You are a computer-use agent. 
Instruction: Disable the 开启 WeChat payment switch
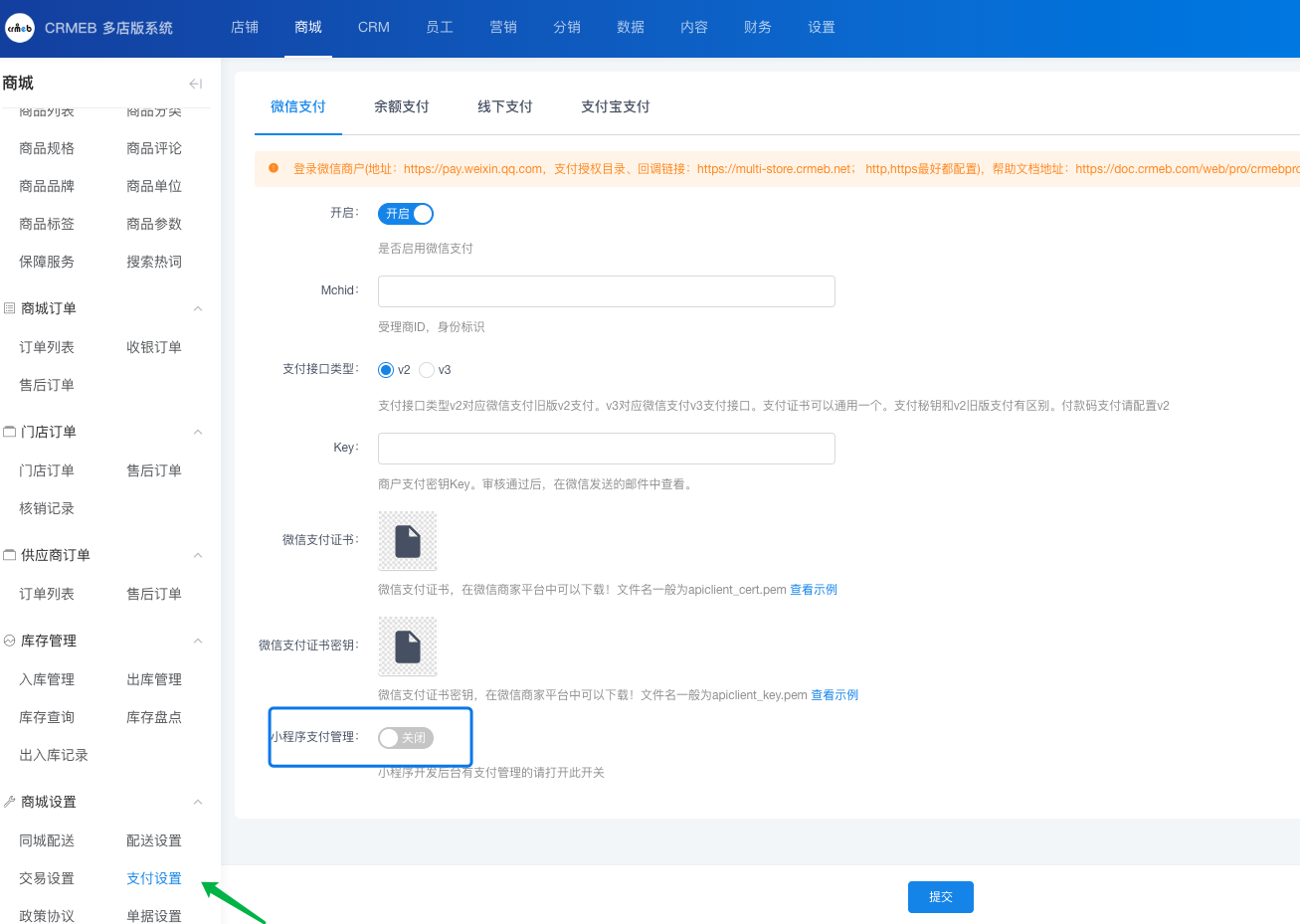[406, 214]
